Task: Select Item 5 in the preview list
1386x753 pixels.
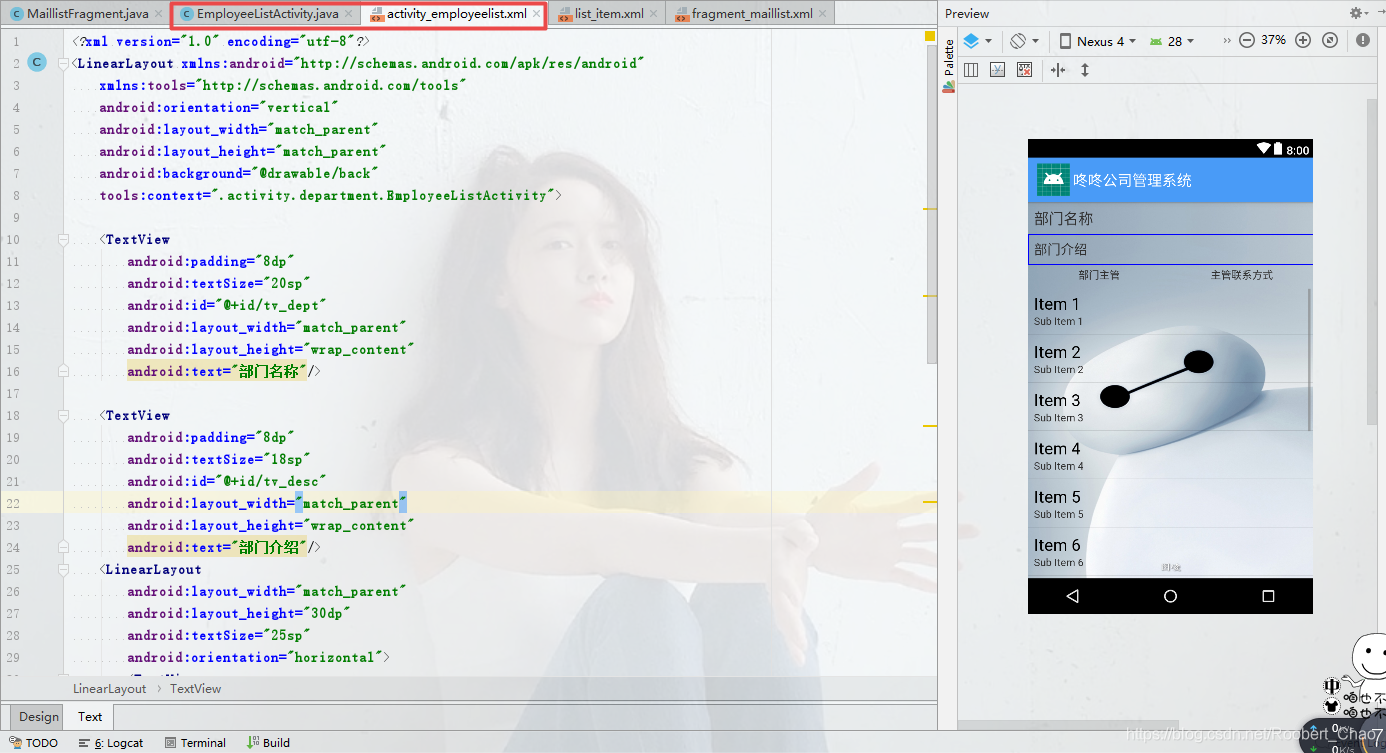Action: pos(1168,503)
